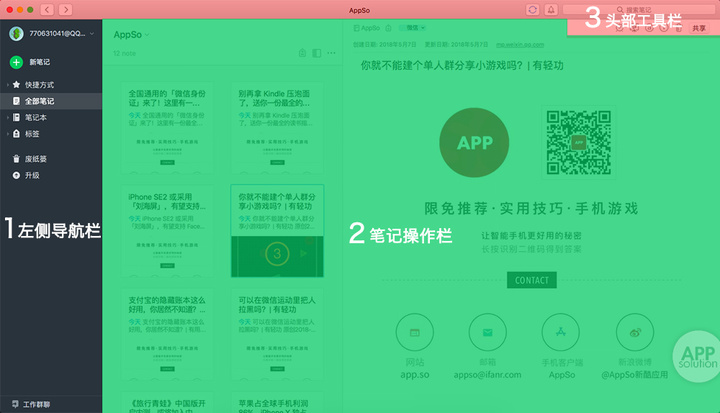Open note card 支付宝的隐藏账本这么好用

(167, 334)
